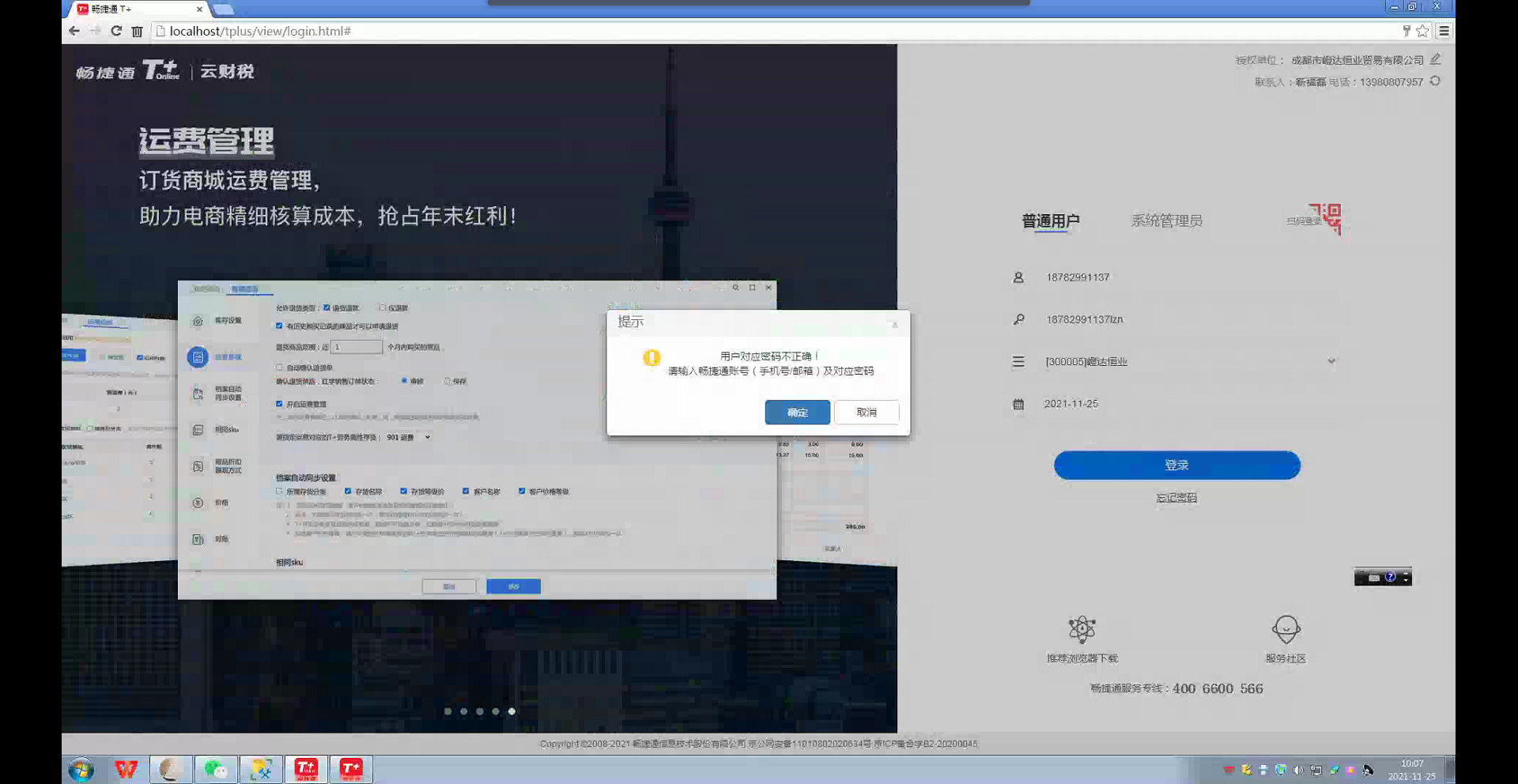The height and width of the screenshot is (784, 1518).
Task: Show the first carousel slide dot
Action: coord(447,711)
